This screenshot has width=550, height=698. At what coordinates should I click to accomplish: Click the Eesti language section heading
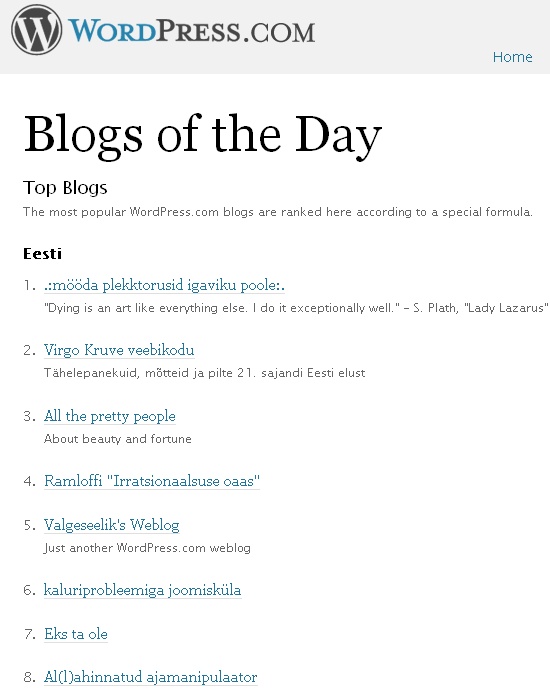[x=42, y=254]
